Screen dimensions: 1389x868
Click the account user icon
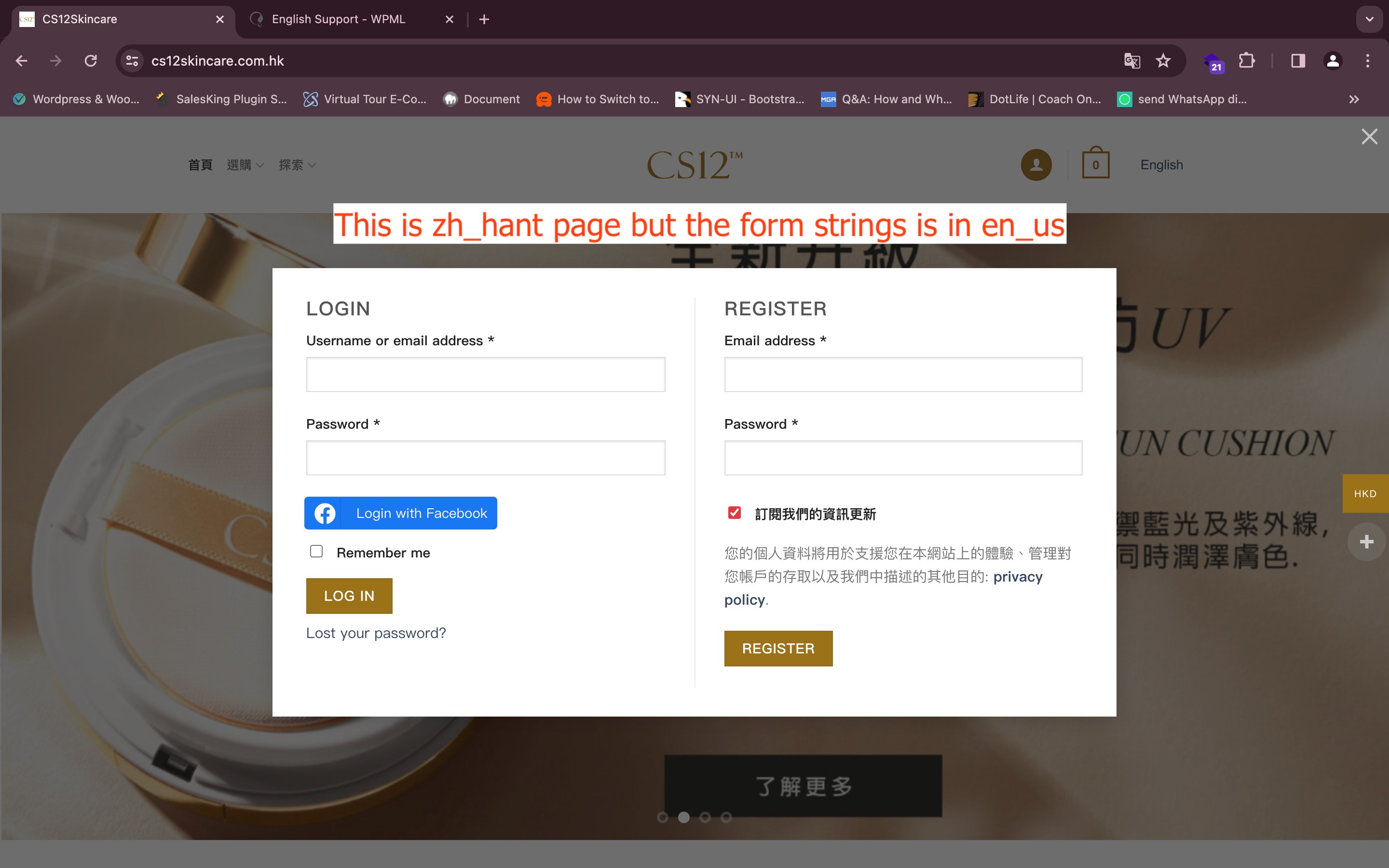1036,165
